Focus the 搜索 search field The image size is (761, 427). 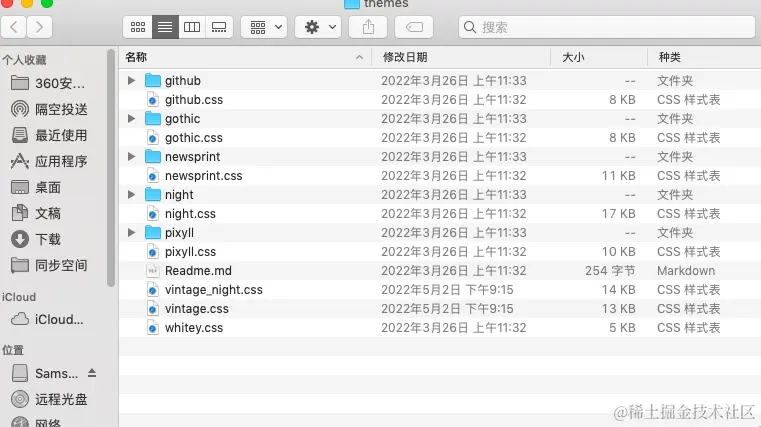(607, 27)
